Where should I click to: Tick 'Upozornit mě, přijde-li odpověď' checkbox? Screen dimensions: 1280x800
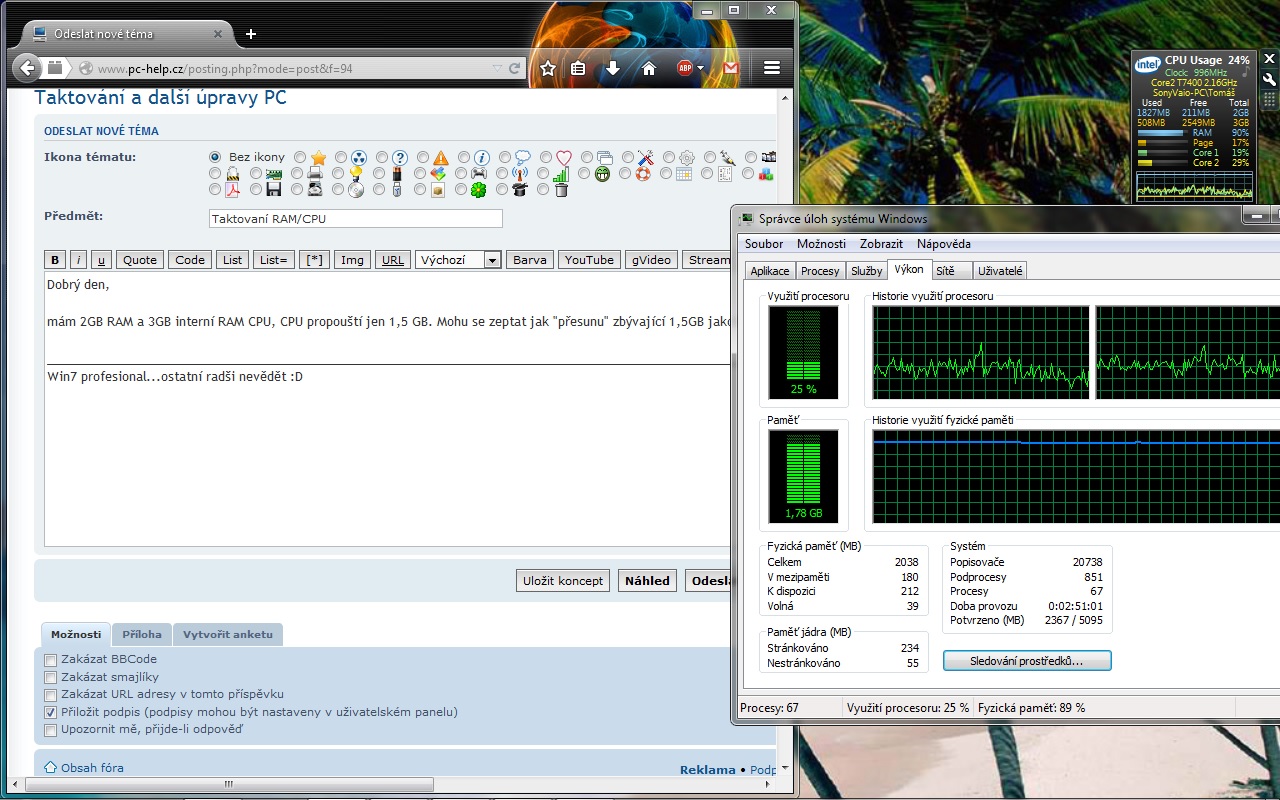51,730
